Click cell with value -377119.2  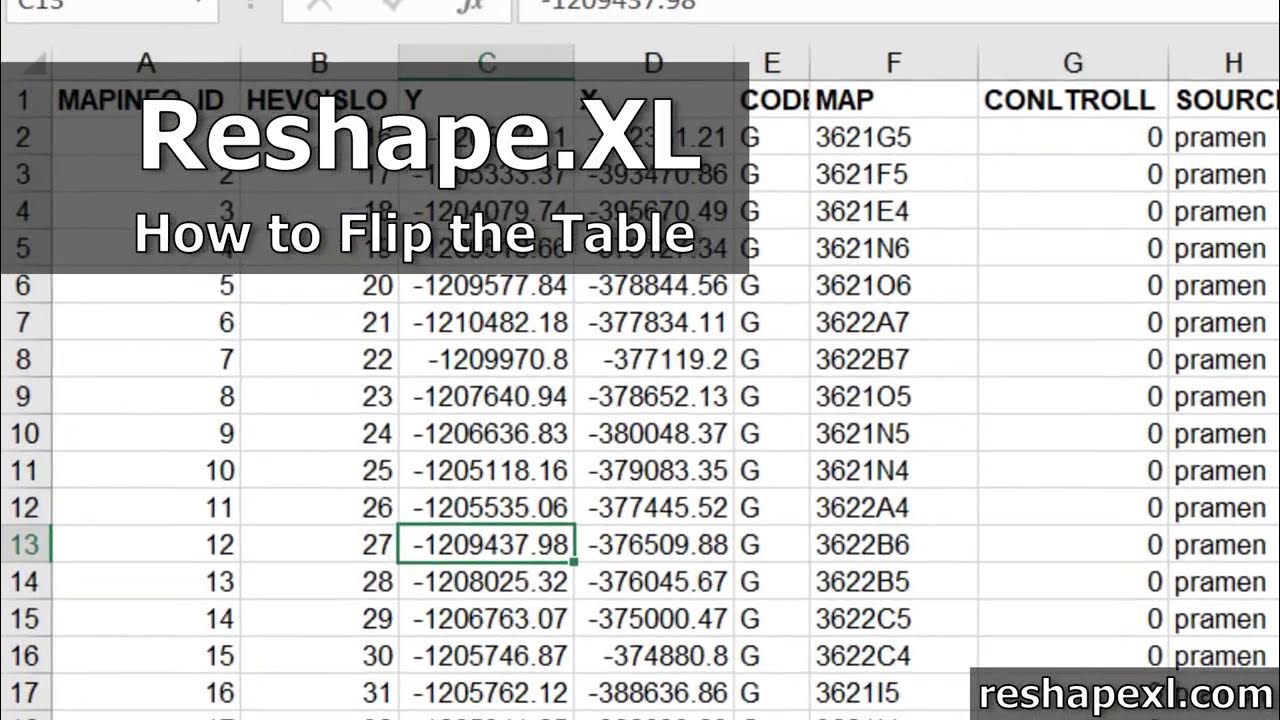coord(654,360)
